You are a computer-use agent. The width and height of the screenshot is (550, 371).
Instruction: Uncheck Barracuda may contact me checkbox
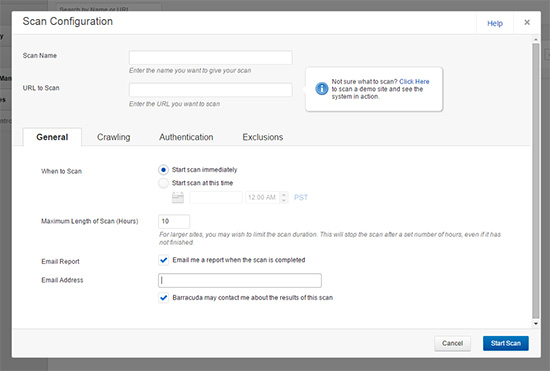[163, 298]
